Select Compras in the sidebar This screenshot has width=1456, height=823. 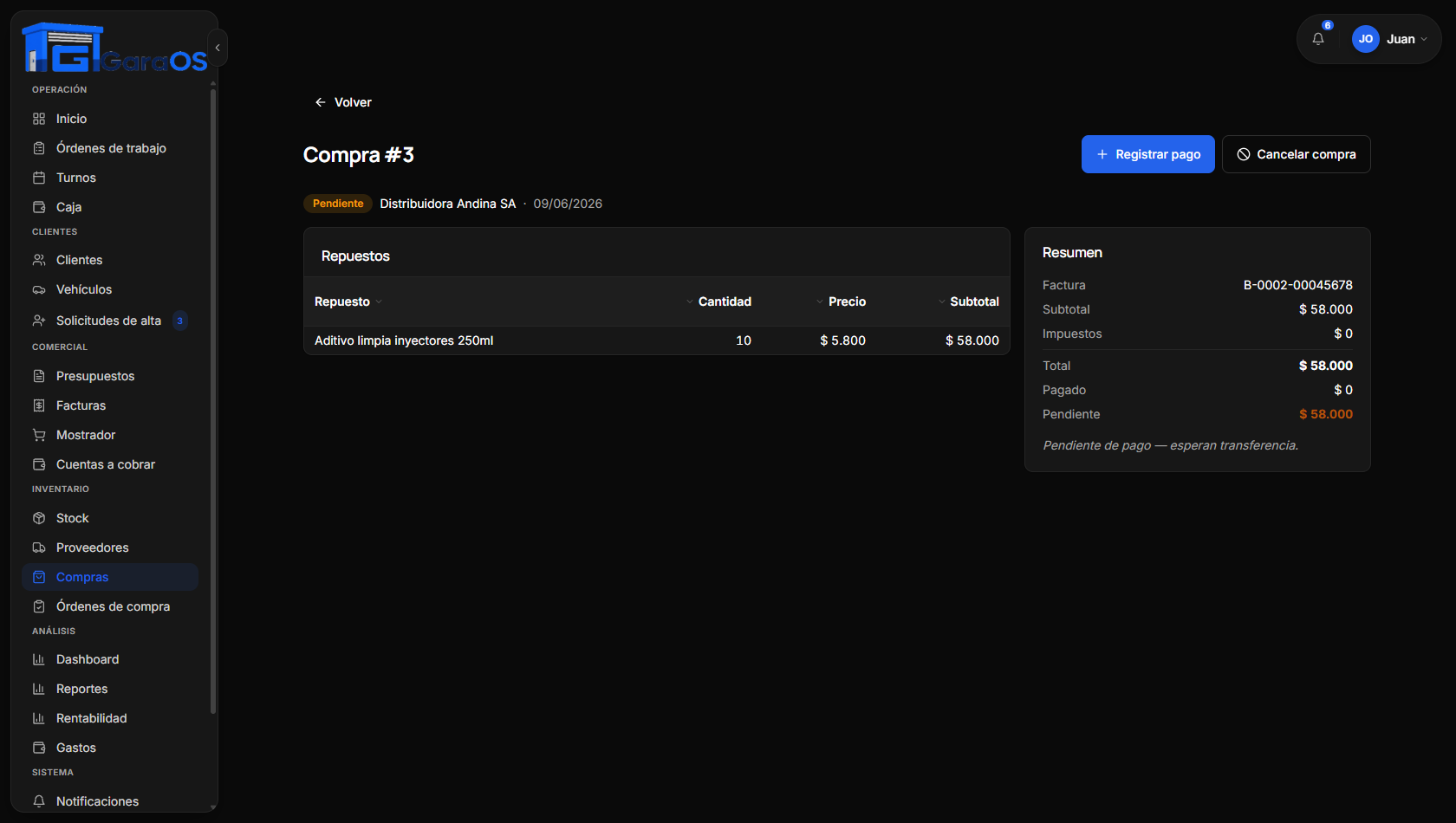tap(110, 577)
